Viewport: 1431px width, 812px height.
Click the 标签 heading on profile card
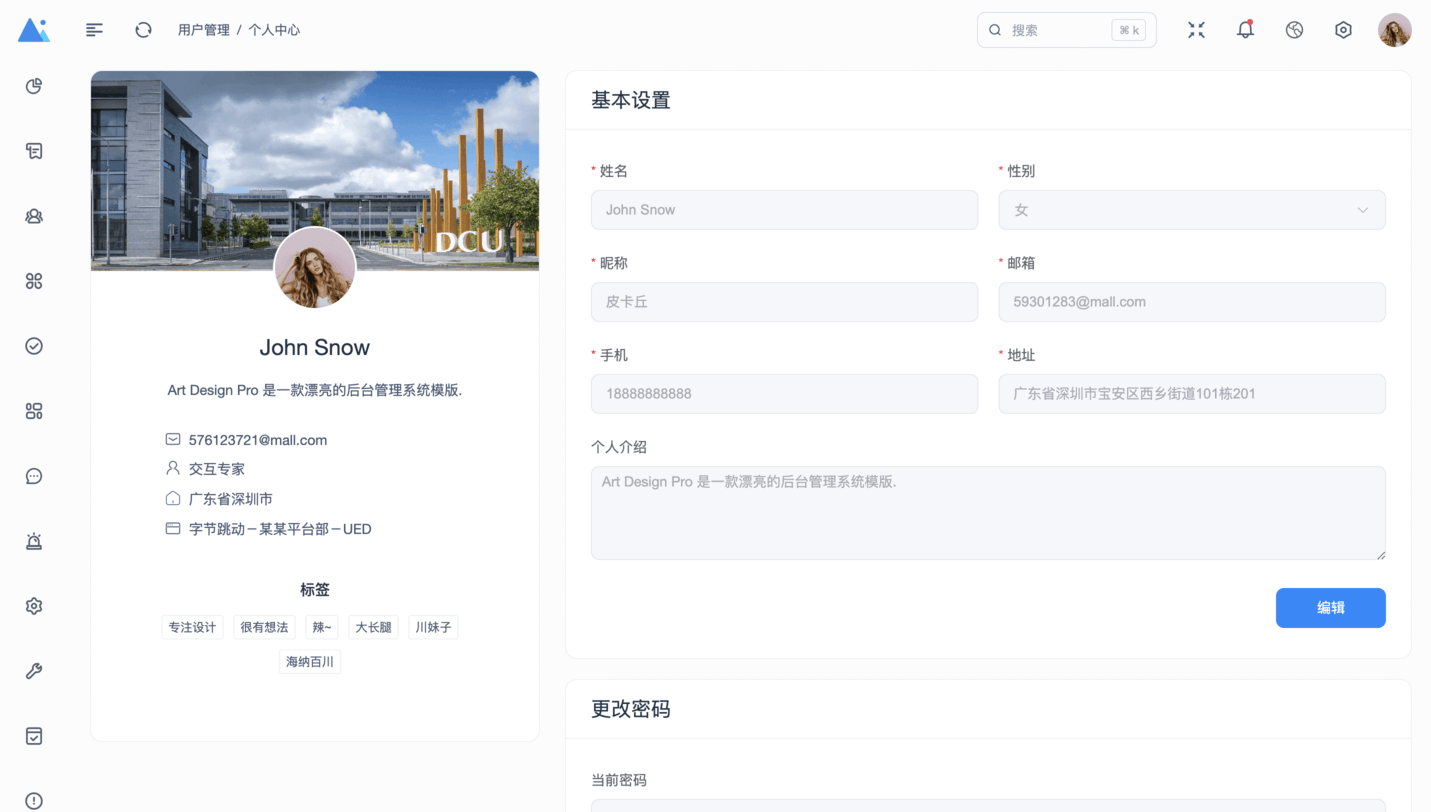point(315,590)
